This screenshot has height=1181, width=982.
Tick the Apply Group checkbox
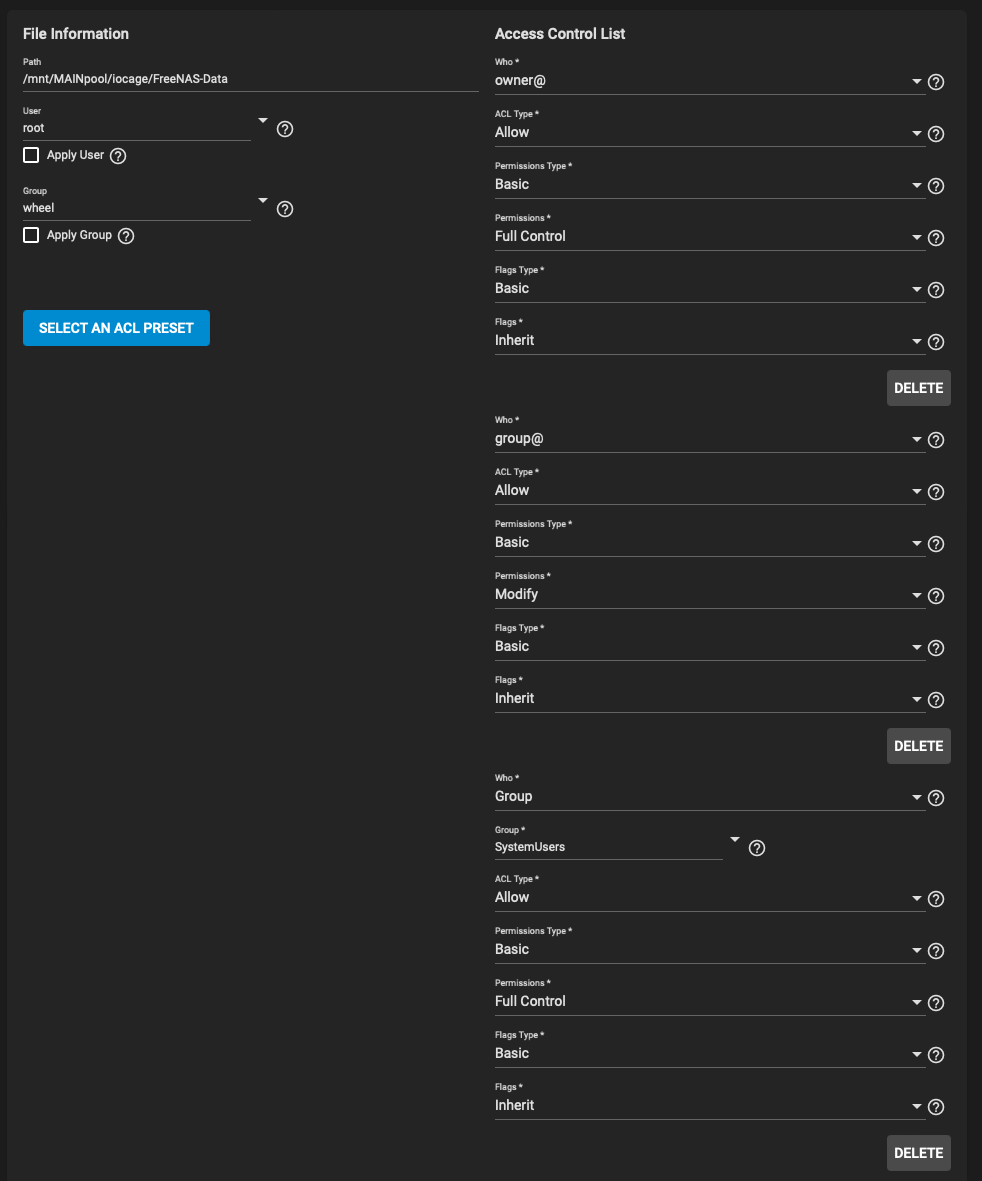31,235
